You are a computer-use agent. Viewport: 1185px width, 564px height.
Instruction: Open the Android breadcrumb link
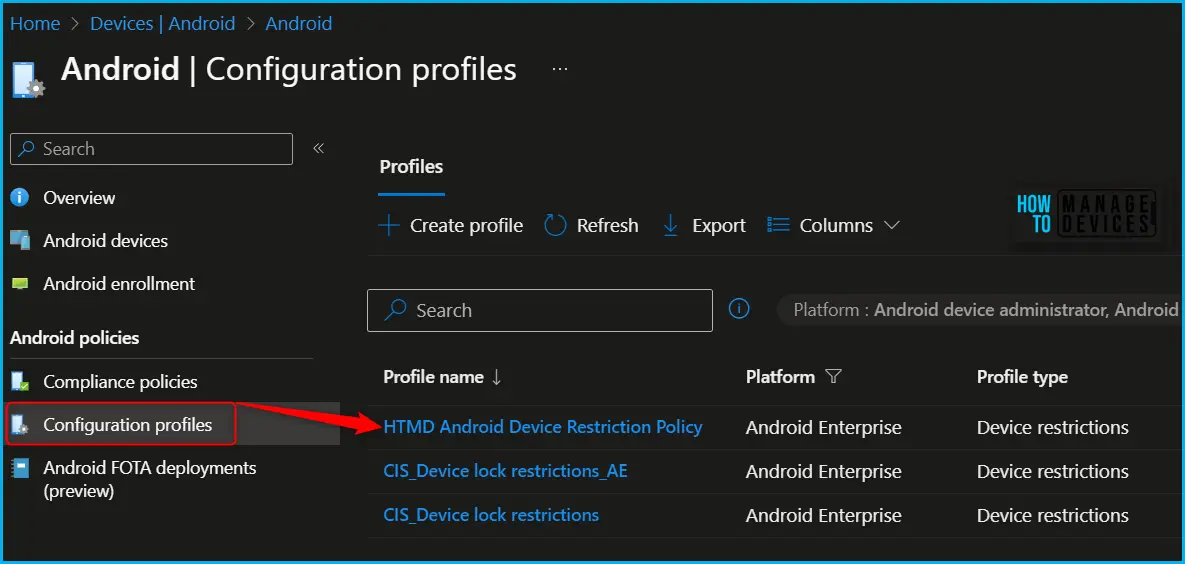[x=299, y=23]
